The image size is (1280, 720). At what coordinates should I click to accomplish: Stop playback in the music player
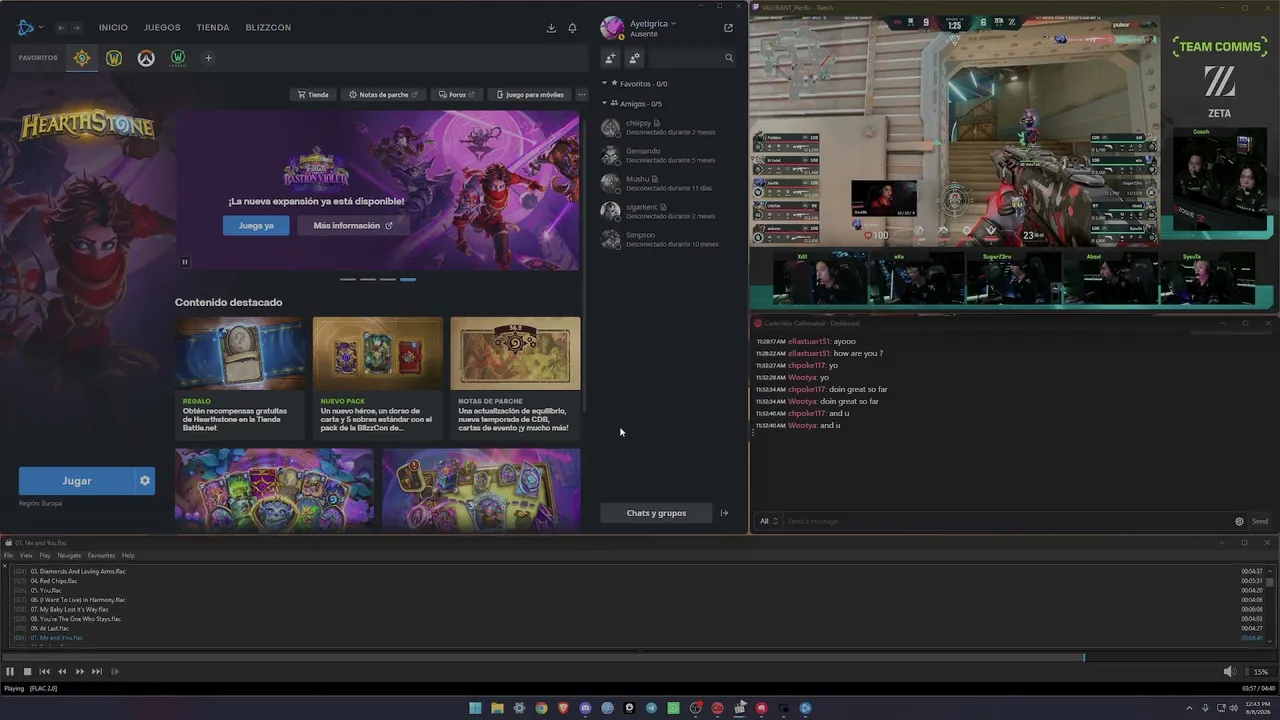pos(28,672)
